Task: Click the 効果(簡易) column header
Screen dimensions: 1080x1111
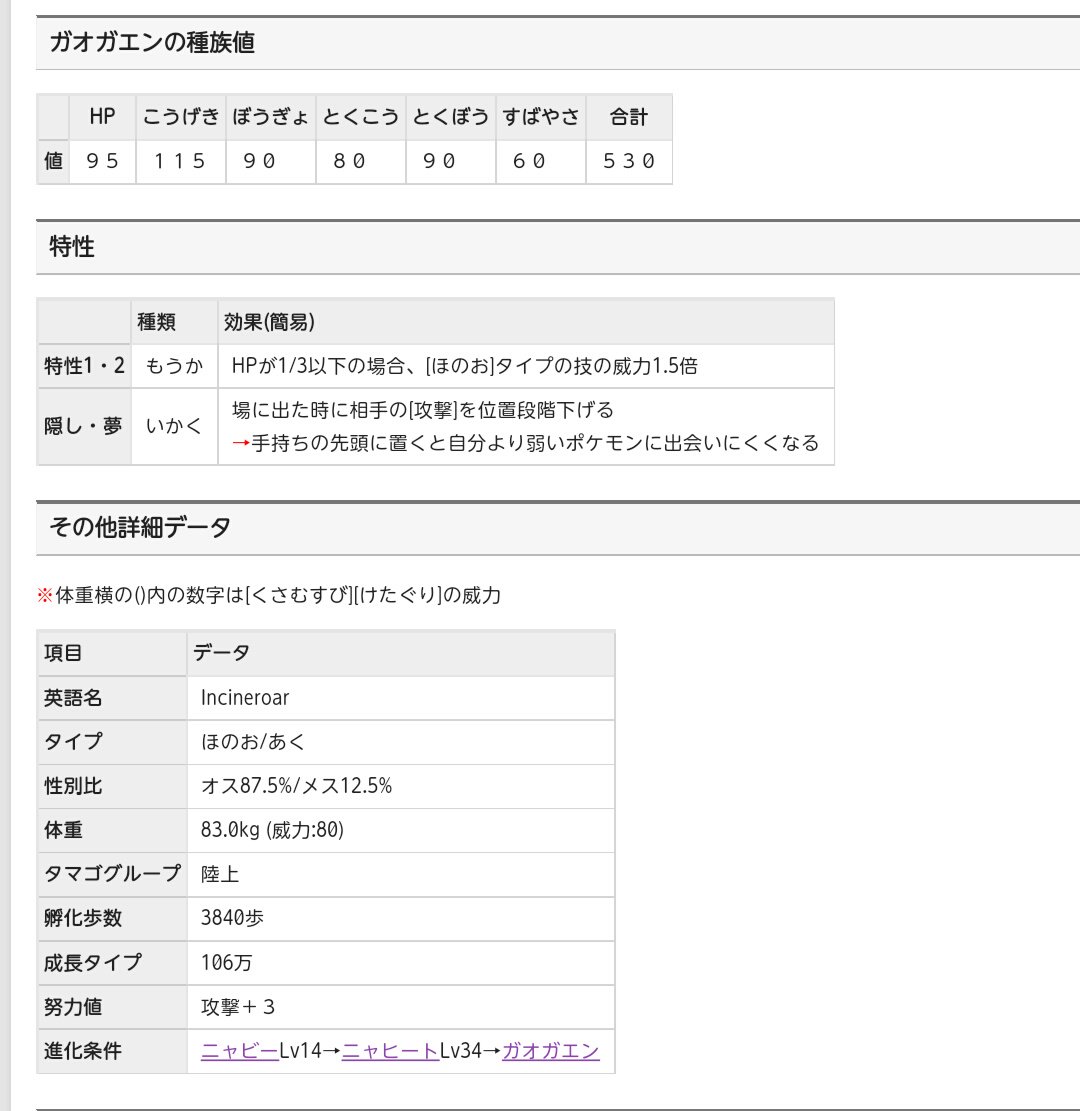Action: tap(526, 322)
